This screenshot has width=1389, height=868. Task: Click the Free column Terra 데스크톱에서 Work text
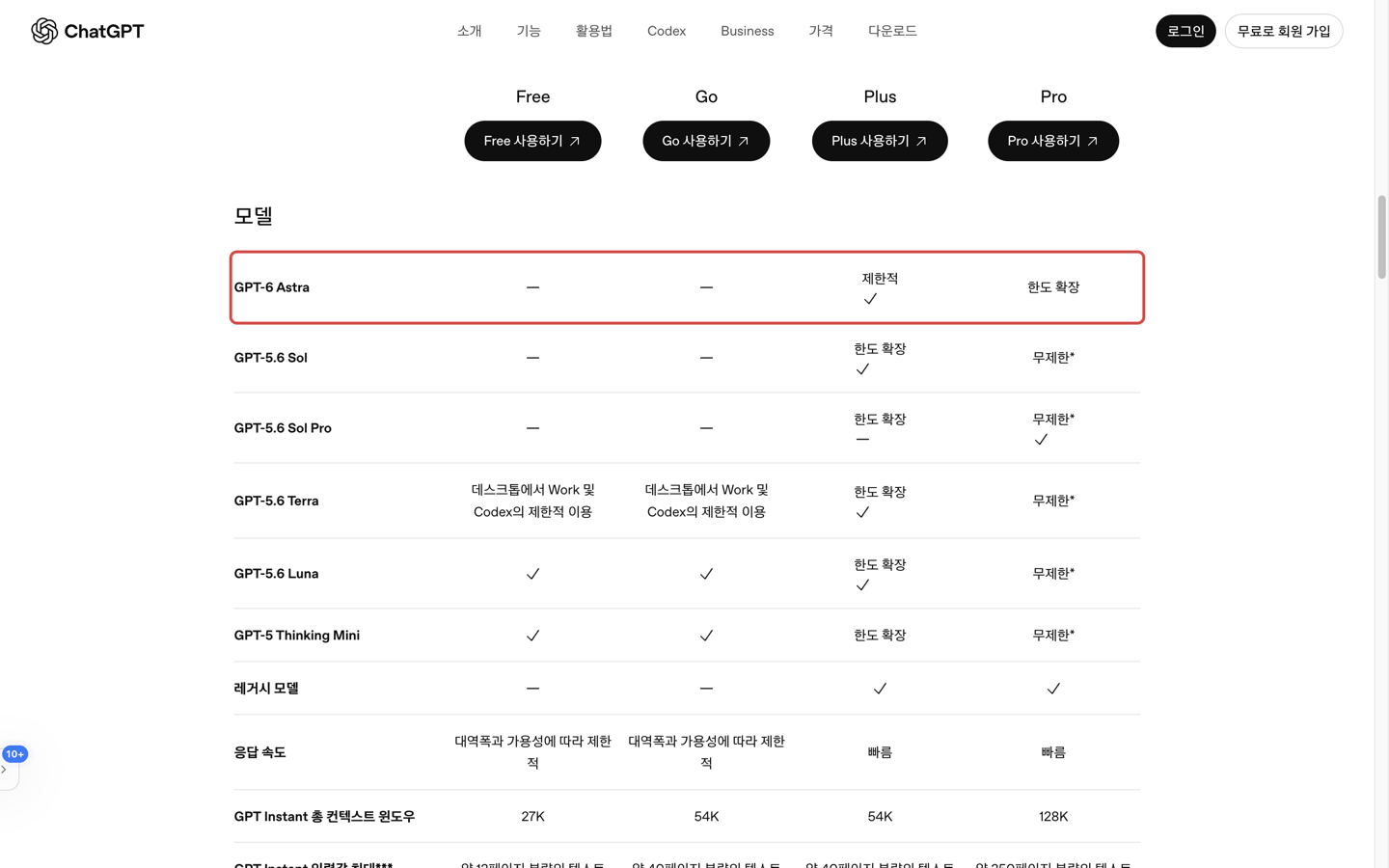(532, 501)
